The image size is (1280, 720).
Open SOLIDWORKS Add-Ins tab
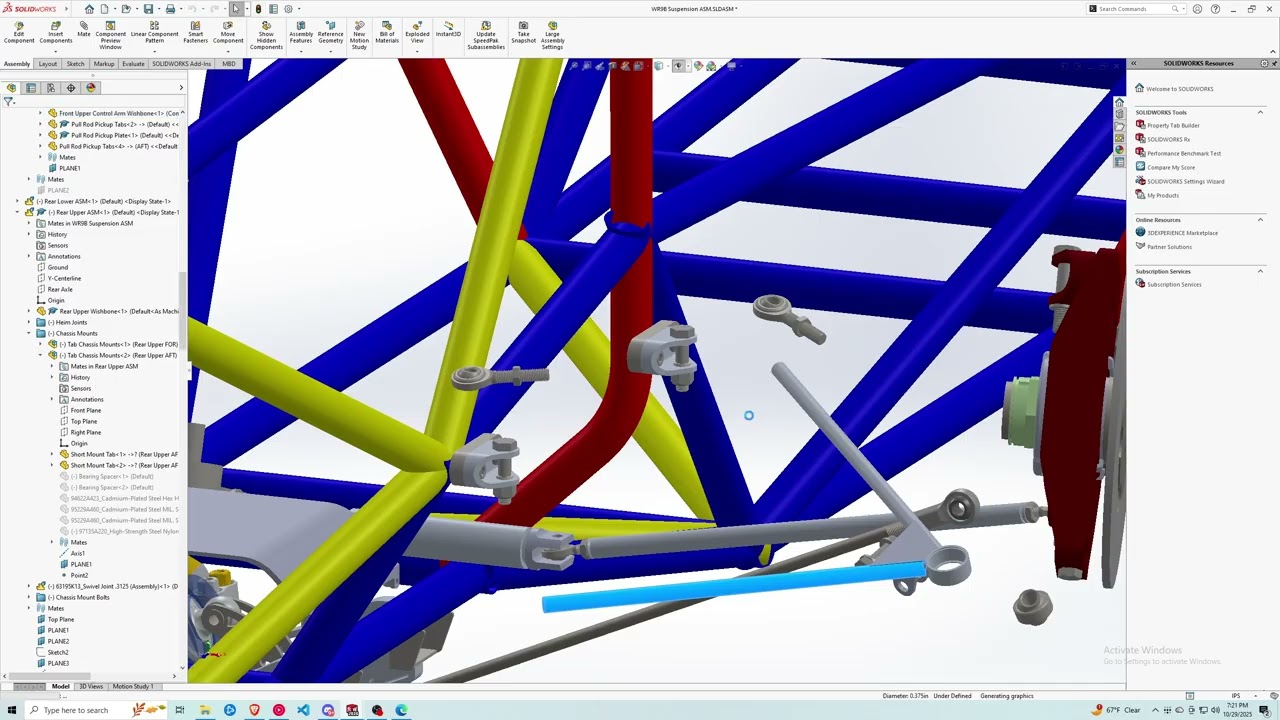[x=181, y=64]
